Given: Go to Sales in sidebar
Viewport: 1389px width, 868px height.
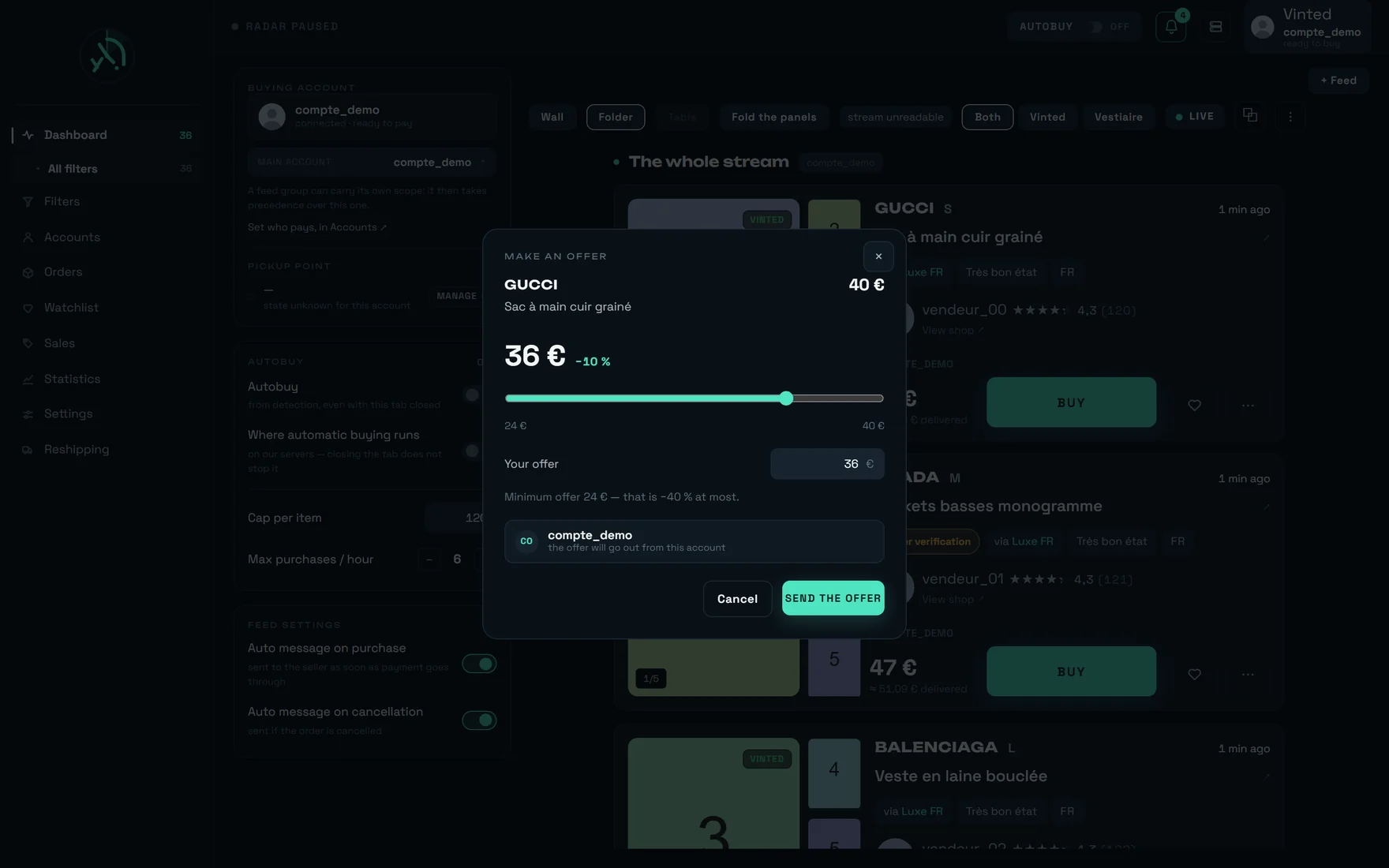Looking at the screenshot, I should (107, 343).
